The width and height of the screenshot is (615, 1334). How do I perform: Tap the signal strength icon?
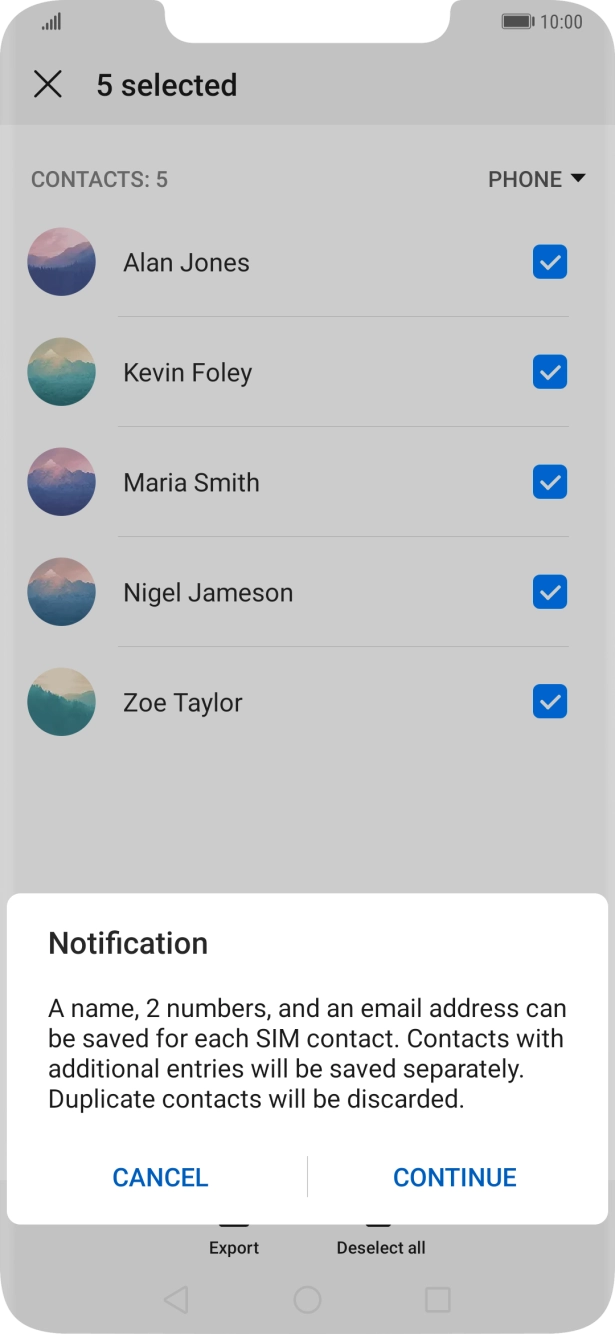[x=51, y=21]
